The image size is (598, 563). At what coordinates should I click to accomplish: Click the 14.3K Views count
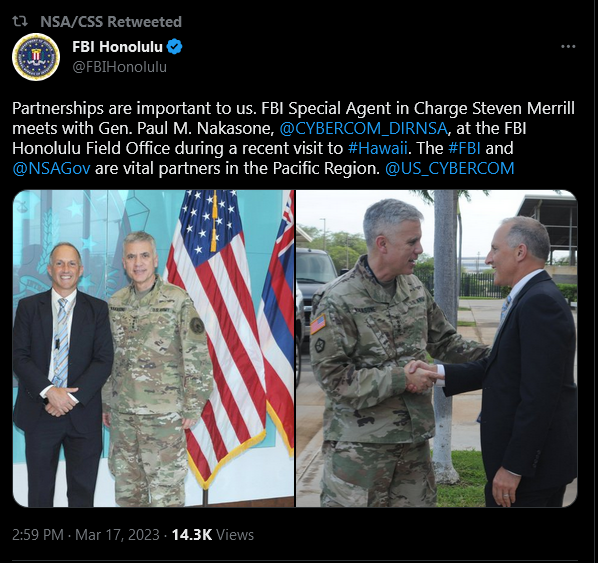(x=213, y=535)
